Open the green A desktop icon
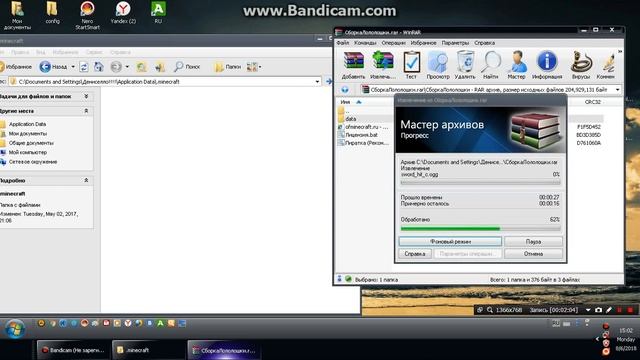 (158, 13)
